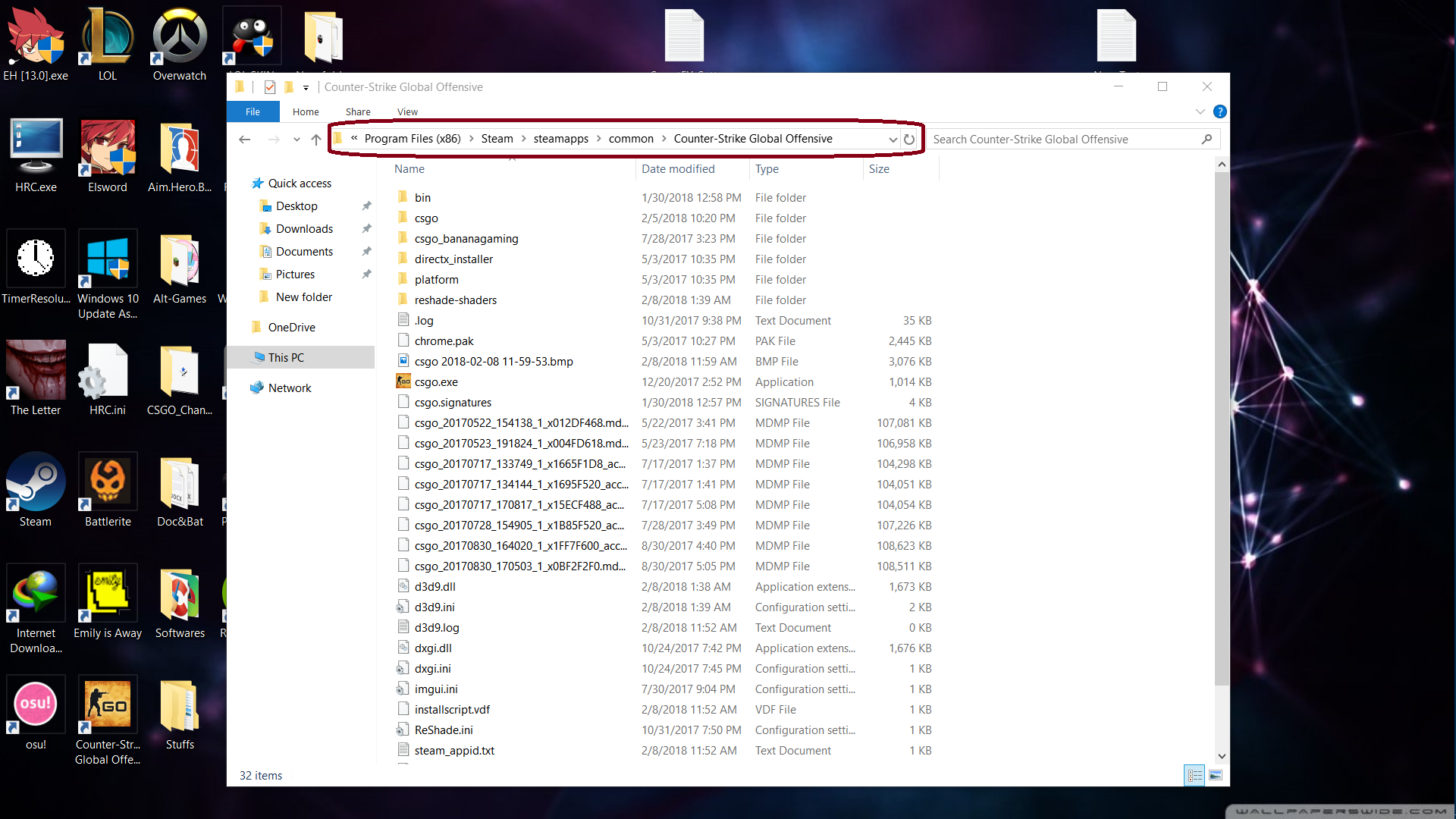Click the Back navigation arrow

pos(244,139)
